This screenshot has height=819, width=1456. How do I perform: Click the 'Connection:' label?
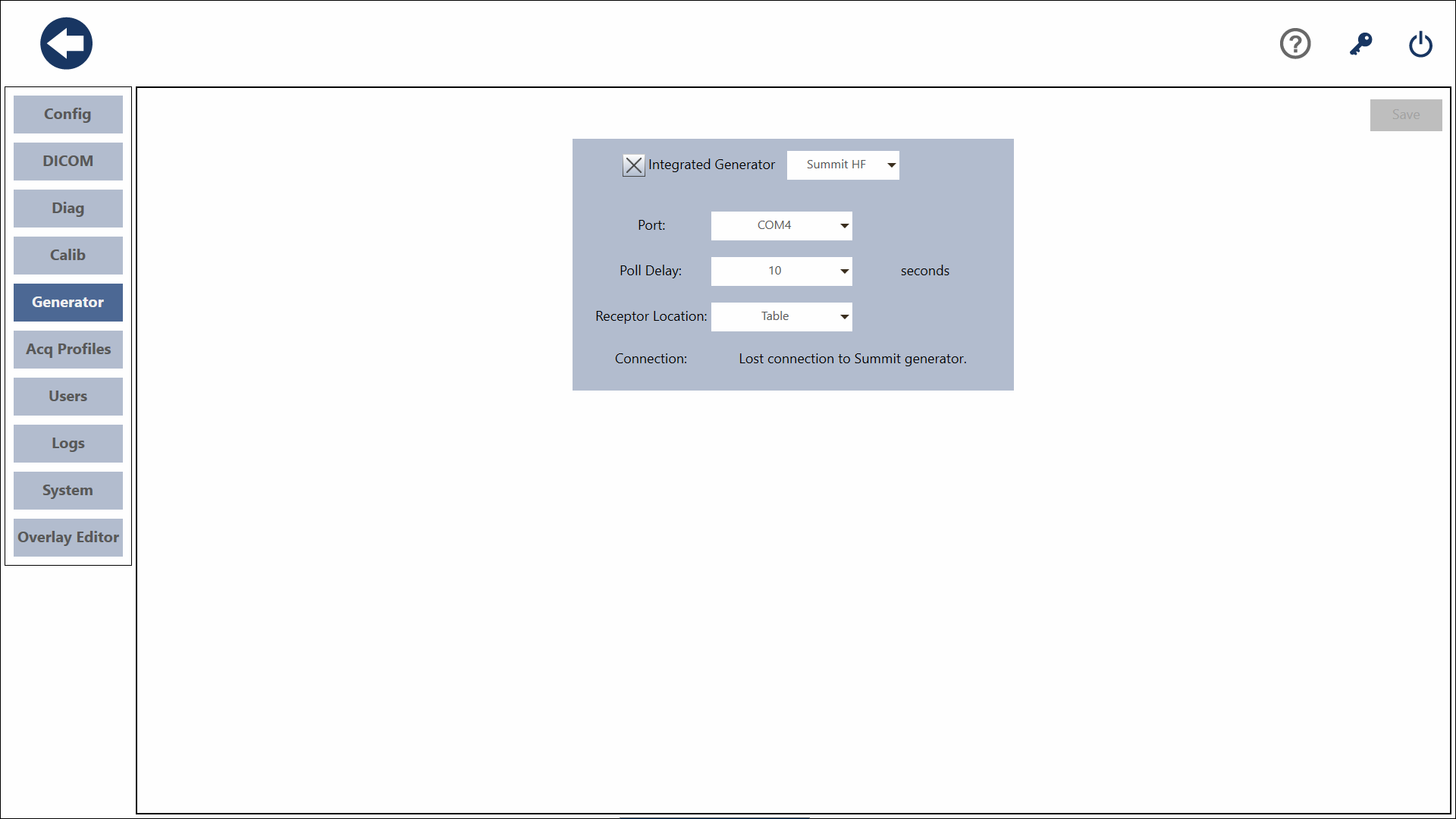tap(651, 359)
